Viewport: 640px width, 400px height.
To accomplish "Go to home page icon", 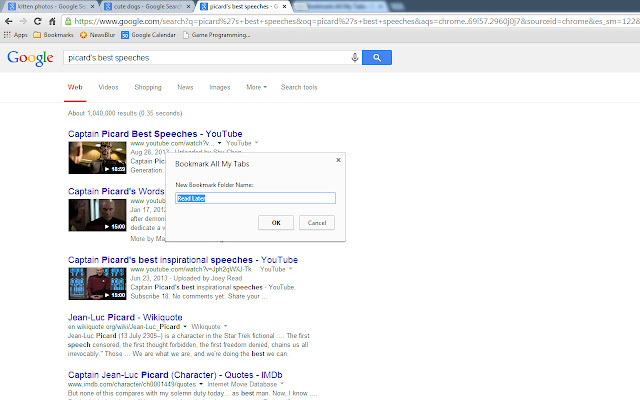I will coord(52,21).
